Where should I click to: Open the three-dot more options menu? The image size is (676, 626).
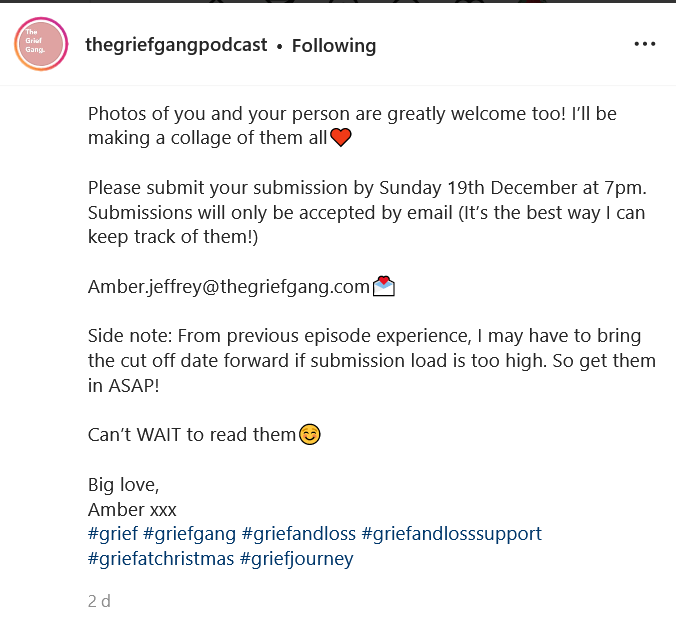pos(645,45)
